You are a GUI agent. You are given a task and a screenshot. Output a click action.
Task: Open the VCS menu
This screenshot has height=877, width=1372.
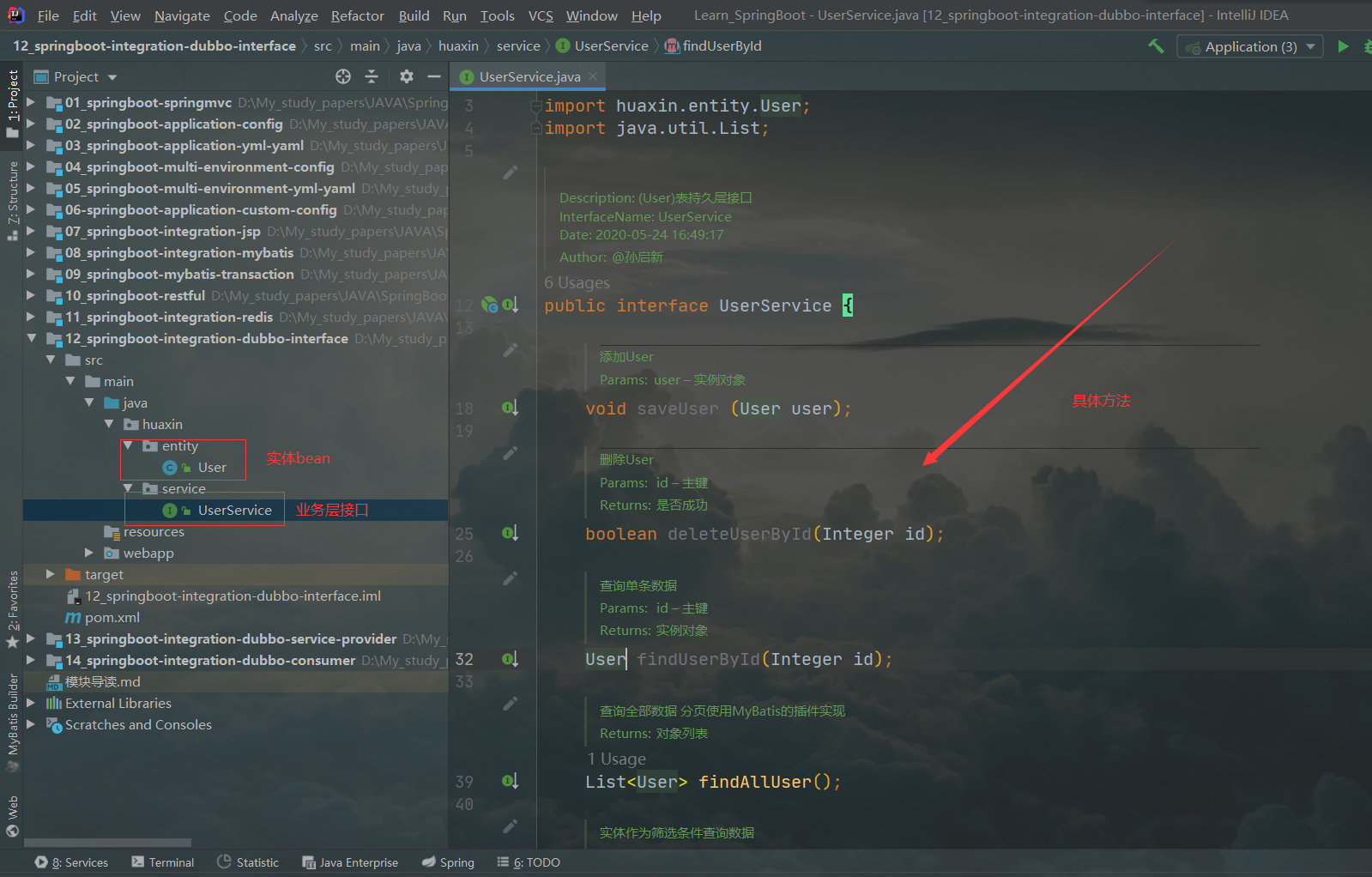pyautogui.click(x=541, y=15)
